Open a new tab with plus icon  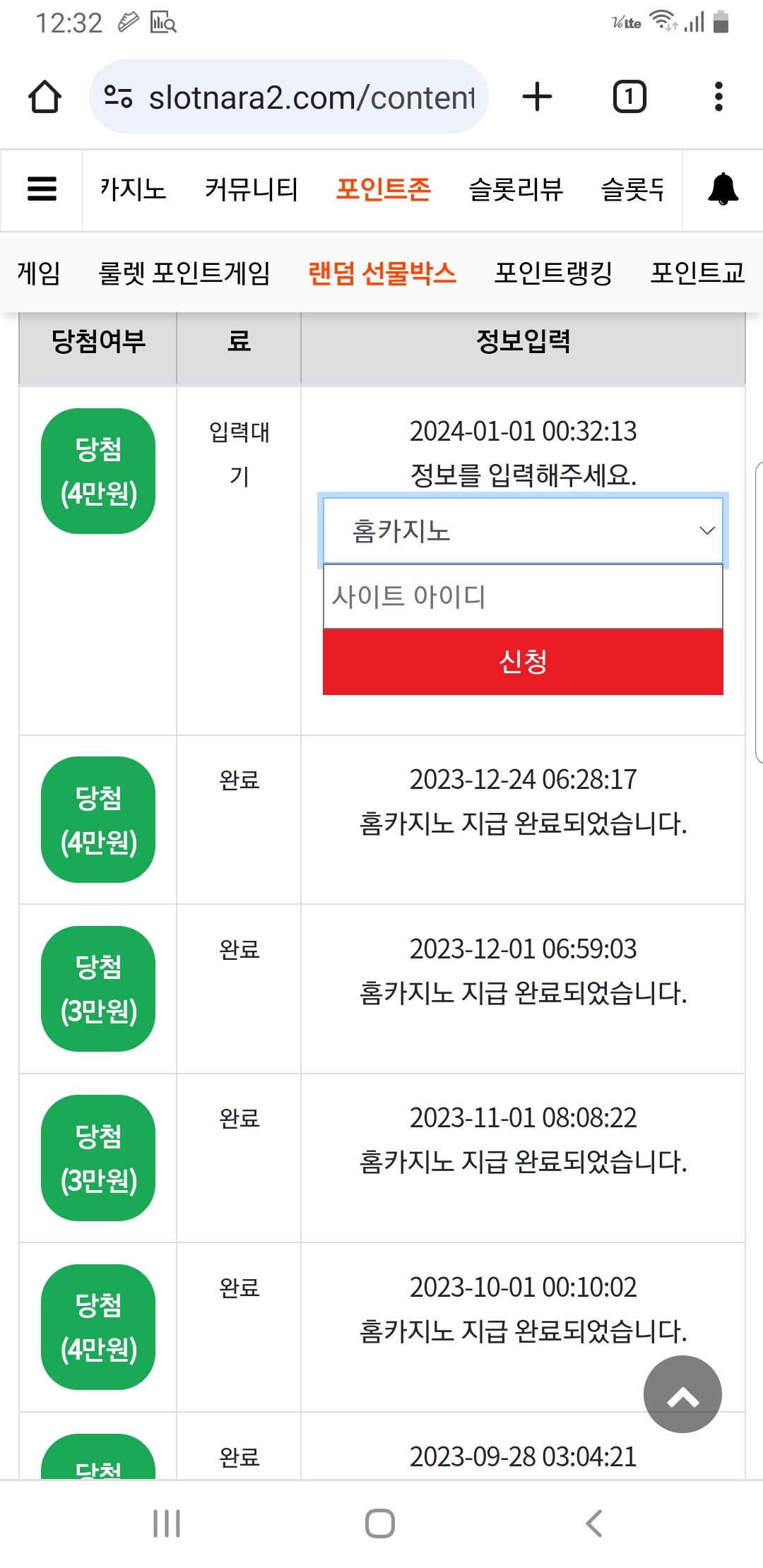click(537, 97)
